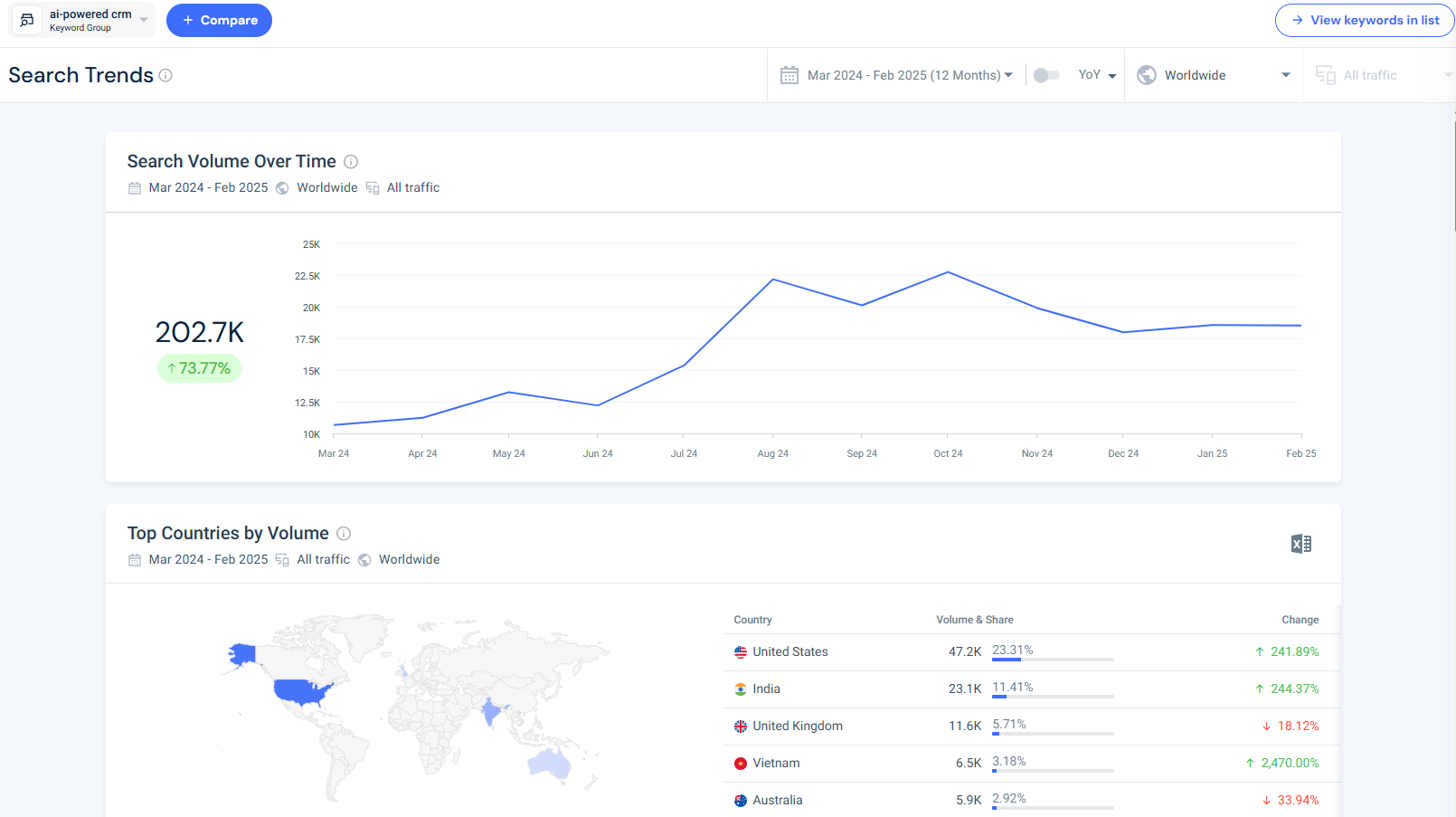
Task: Export Top Countries data to Excel
Action: [x=1300, y=543]
